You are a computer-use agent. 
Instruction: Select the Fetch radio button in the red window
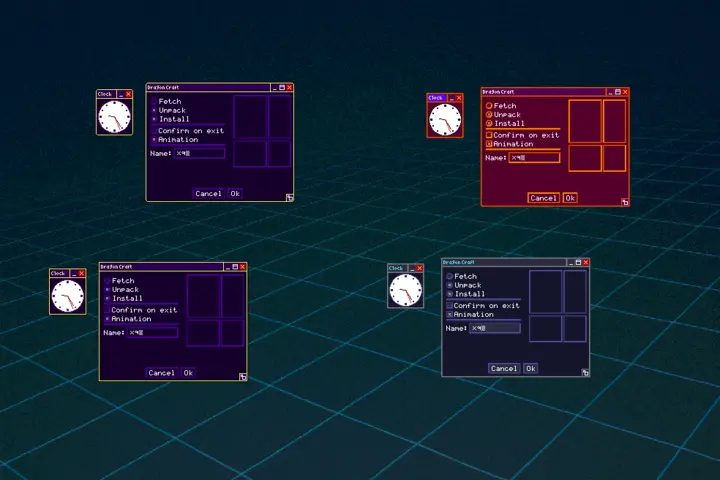coord(489,106)
